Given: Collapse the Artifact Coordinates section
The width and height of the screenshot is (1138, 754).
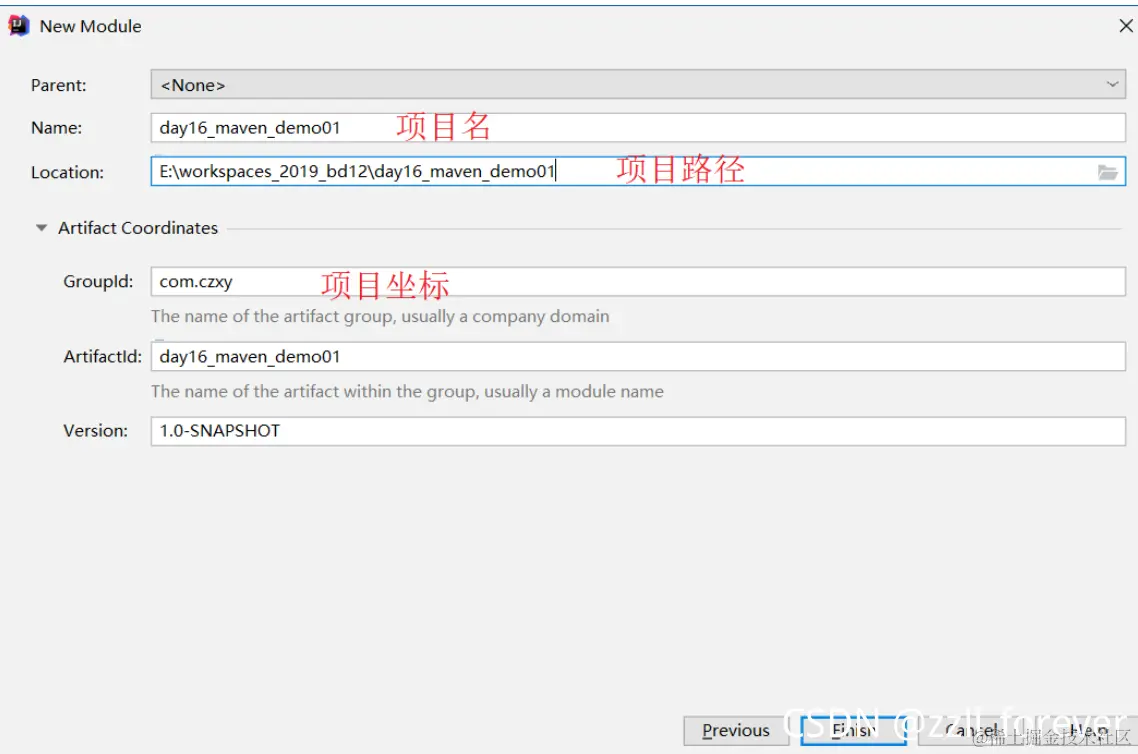Looking at the screenshot, I should point(41,228).
